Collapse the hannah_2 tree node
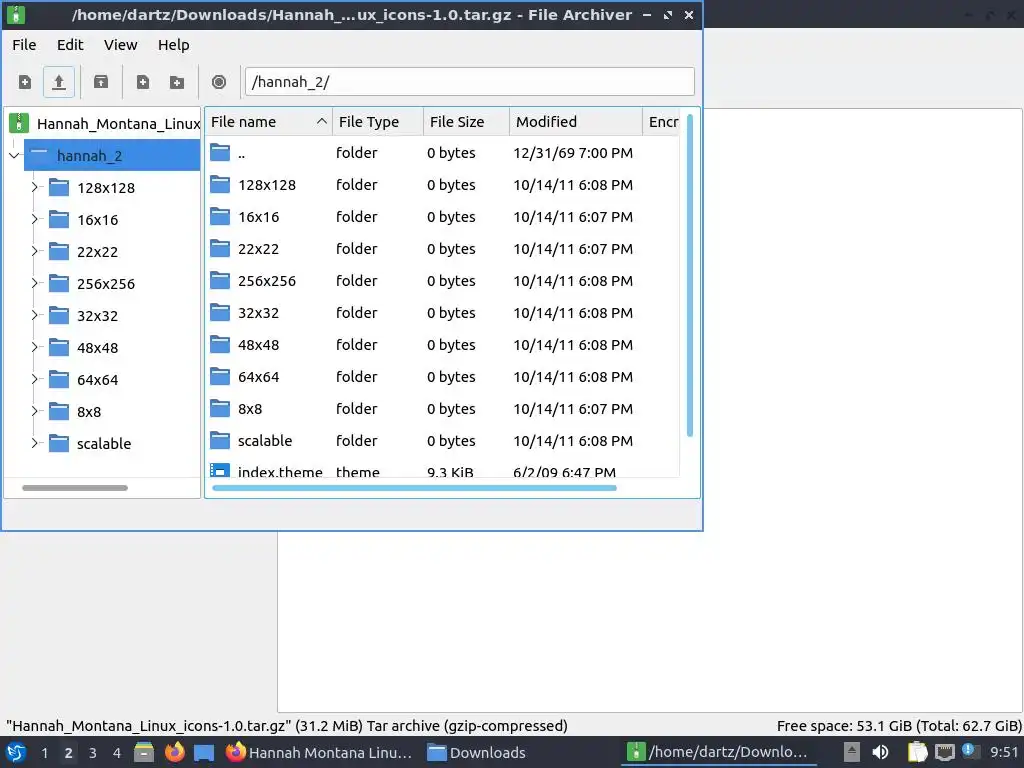 [14, 155]
